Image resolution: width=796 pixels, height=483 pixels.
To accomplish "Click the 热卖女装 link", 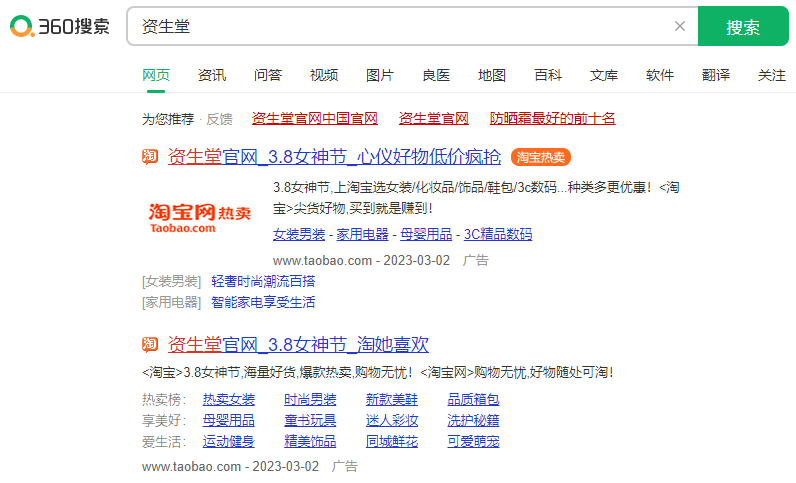I will point(228,400).
